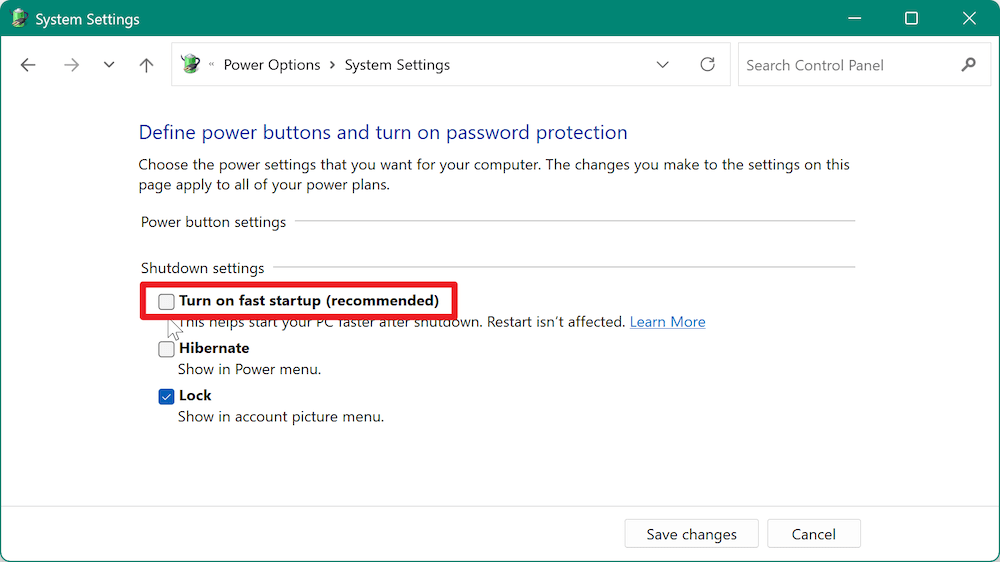Expand the address bar history dropdown

pos(662,65)
